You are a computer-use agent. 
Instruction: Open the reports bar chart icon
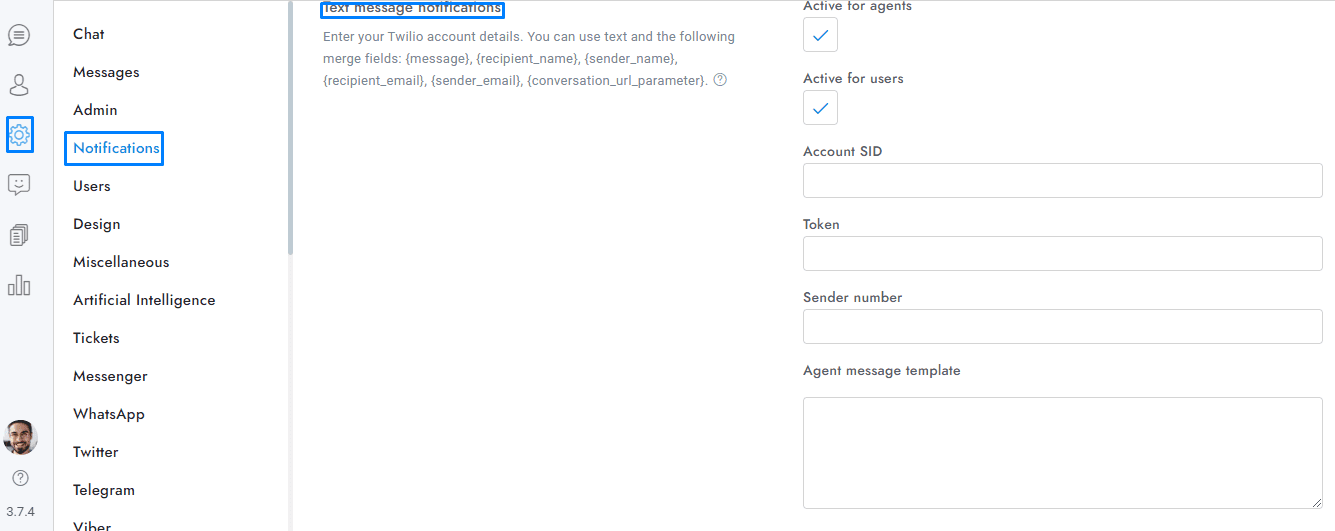pos(19,285)
